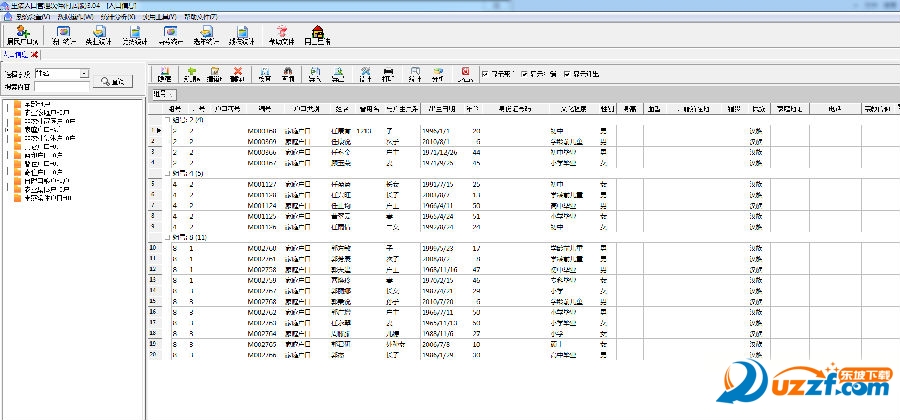
Task: Focus the search content input field
Action: [62, 87]
